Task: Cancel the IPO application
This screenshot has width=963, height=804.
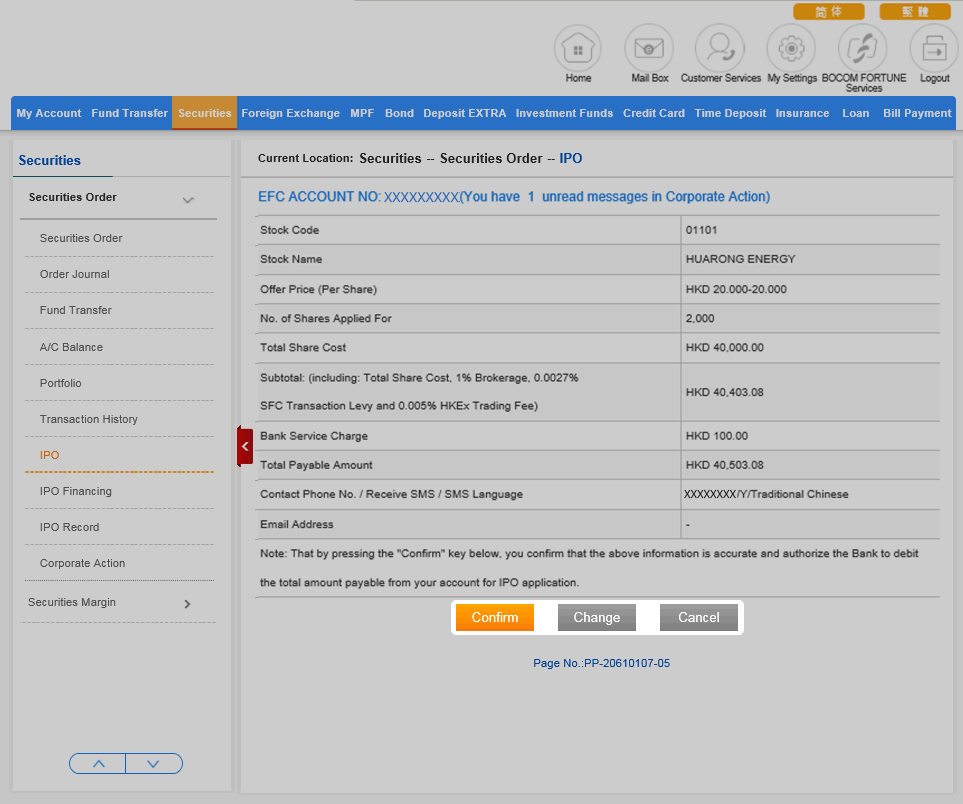Action: click(698, 618)
